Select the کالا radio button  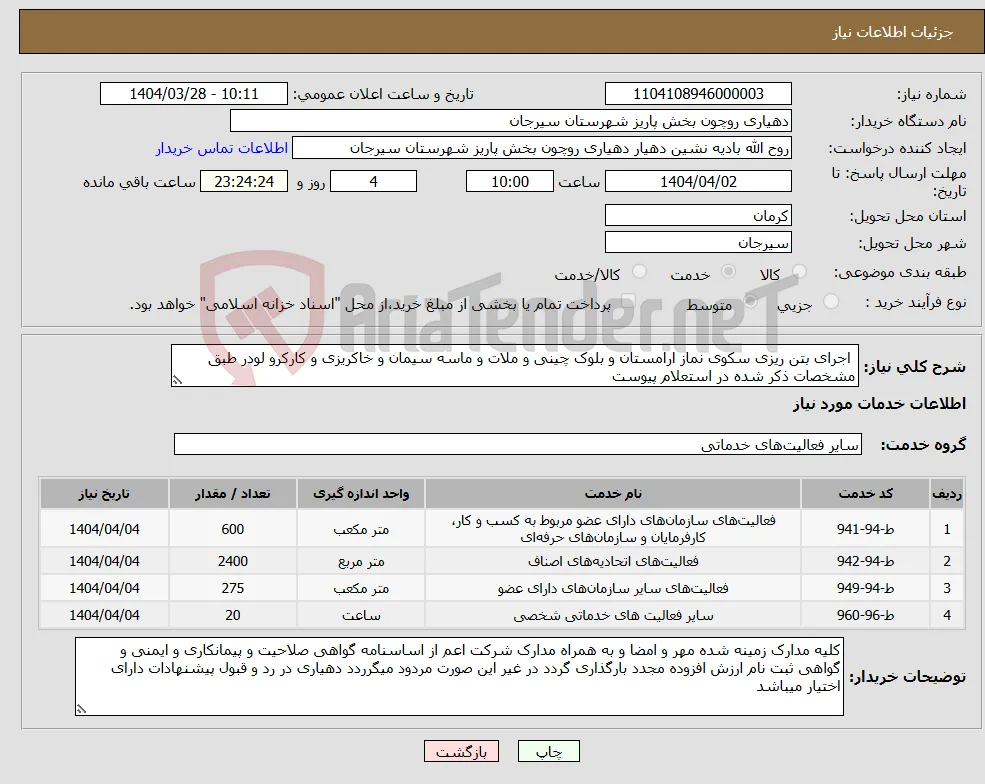799,271
